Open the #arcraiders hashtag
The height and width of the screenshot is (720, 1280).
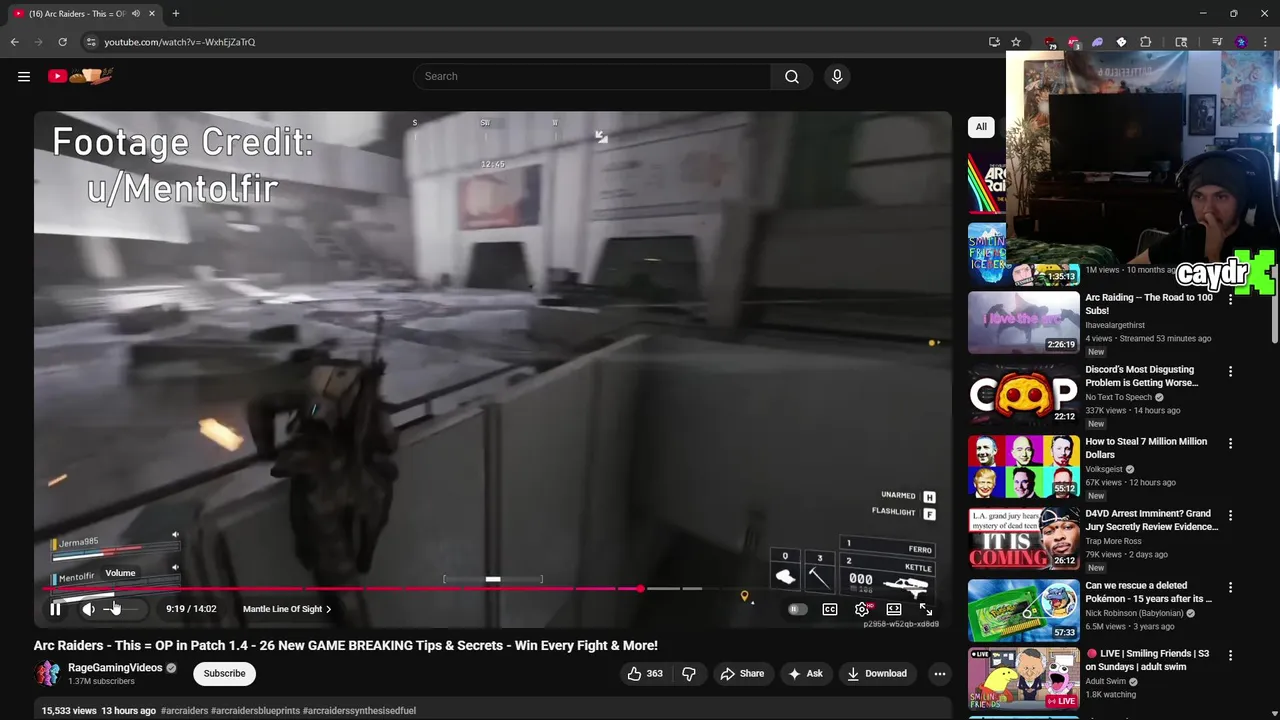tap(184, 710)
